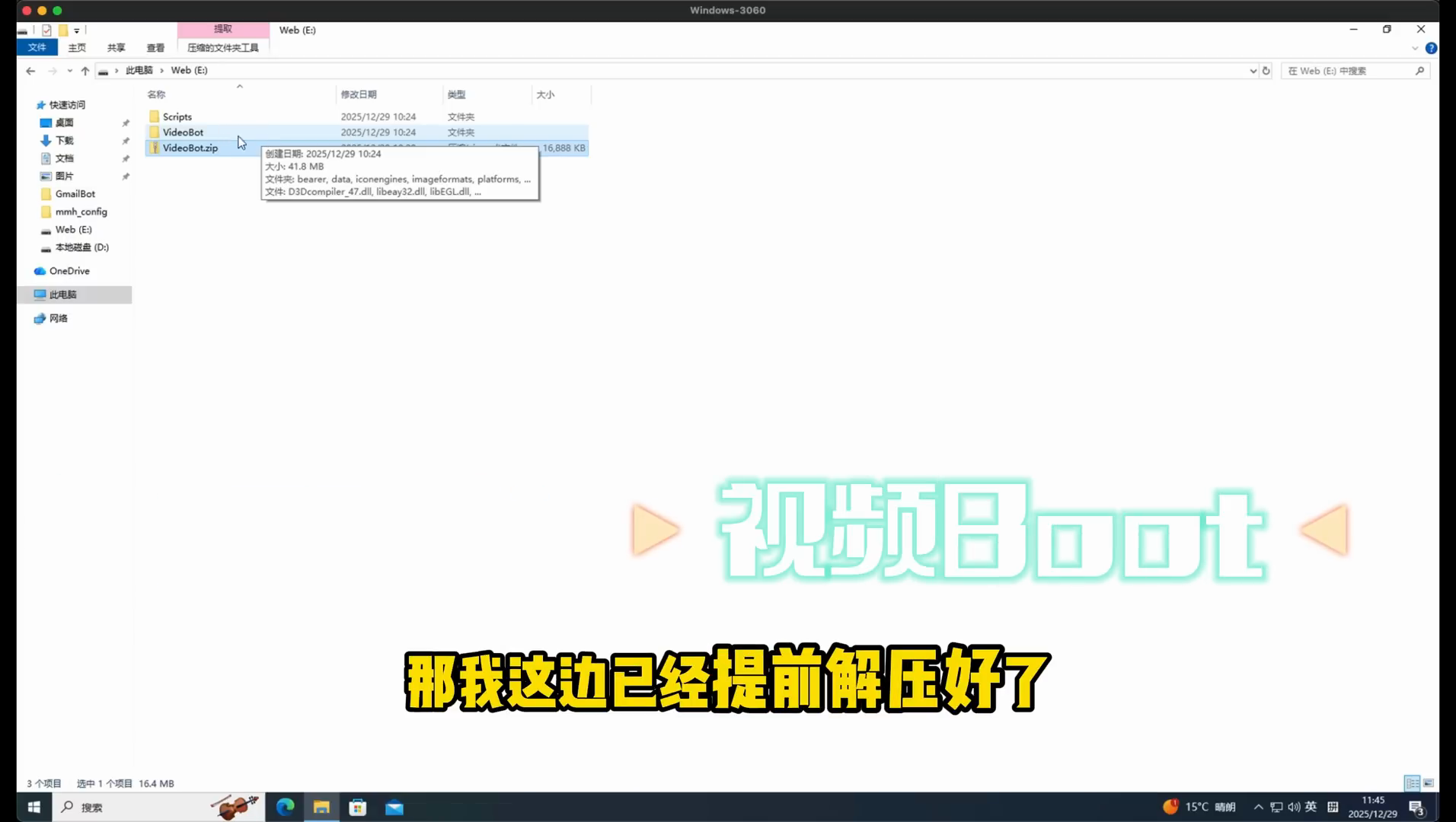Sort by the 大小 column header

point(561,94)
